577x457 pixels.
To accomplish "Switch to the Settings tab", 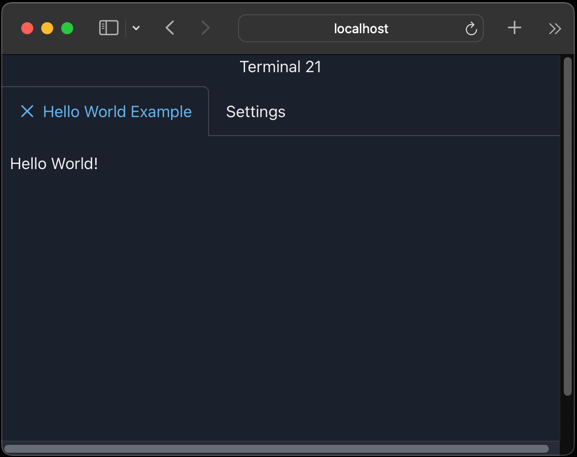I will (256, 112).
